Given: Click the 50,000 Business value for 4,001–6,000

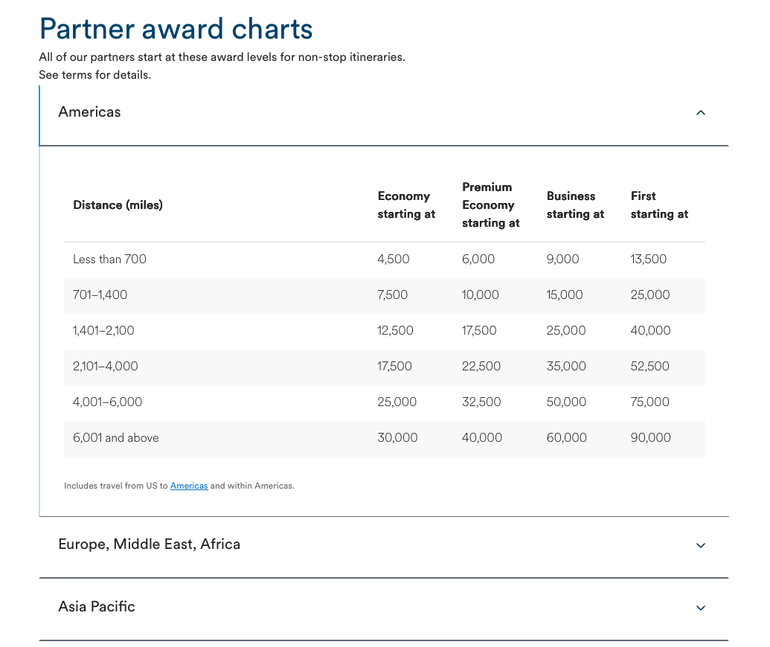Looking at the screenshot, I should (566, 402).
